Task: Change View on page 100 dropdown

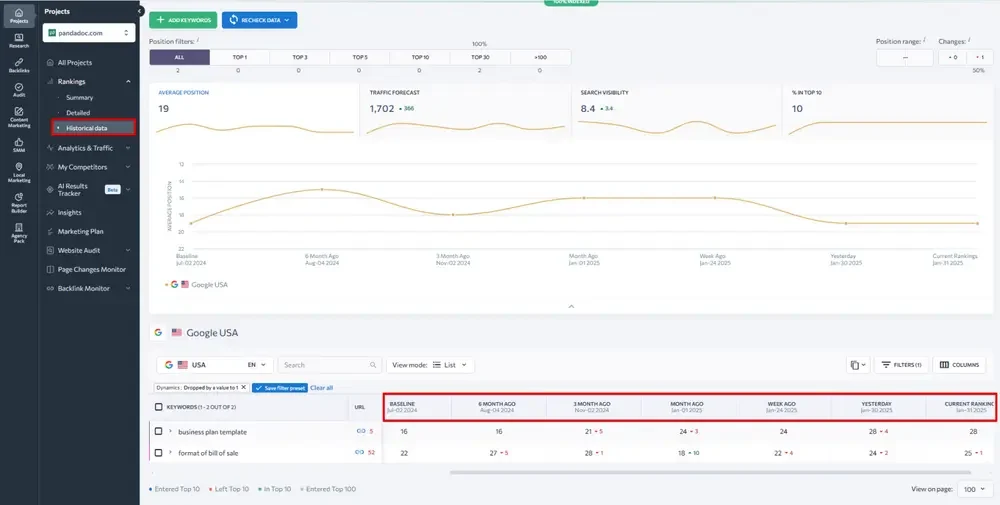Action: (974, 490)
